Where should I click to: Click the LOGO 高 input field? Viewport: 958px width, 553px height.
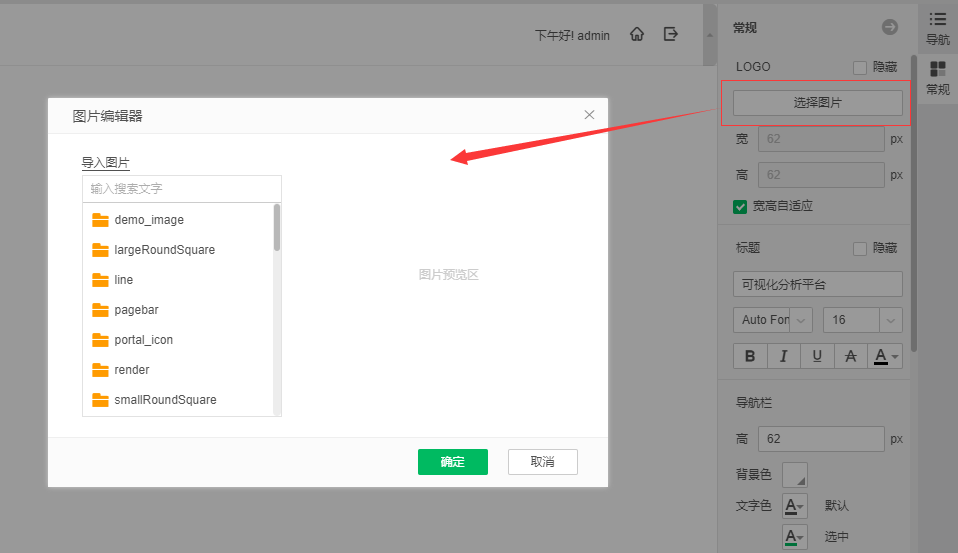pos(821,175)
